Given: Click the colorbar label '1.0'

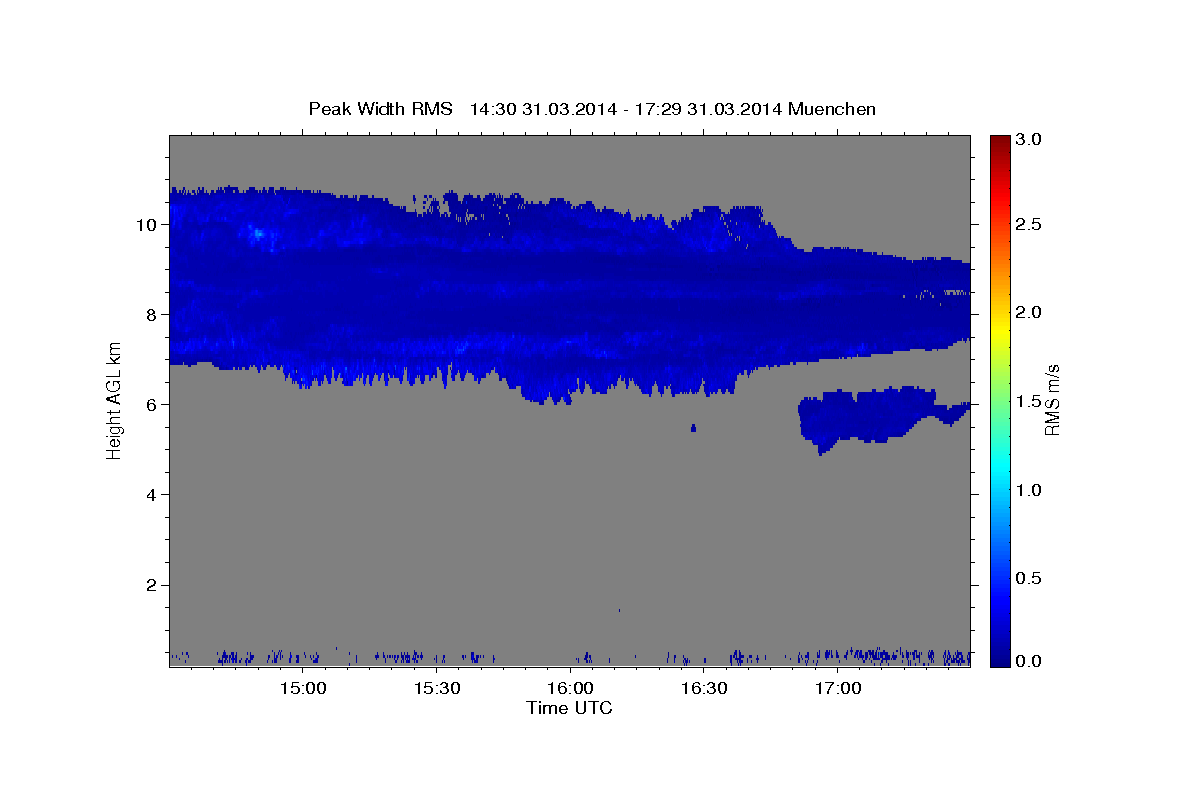Looking at the screenshot, I should [x=1029, y=490].
